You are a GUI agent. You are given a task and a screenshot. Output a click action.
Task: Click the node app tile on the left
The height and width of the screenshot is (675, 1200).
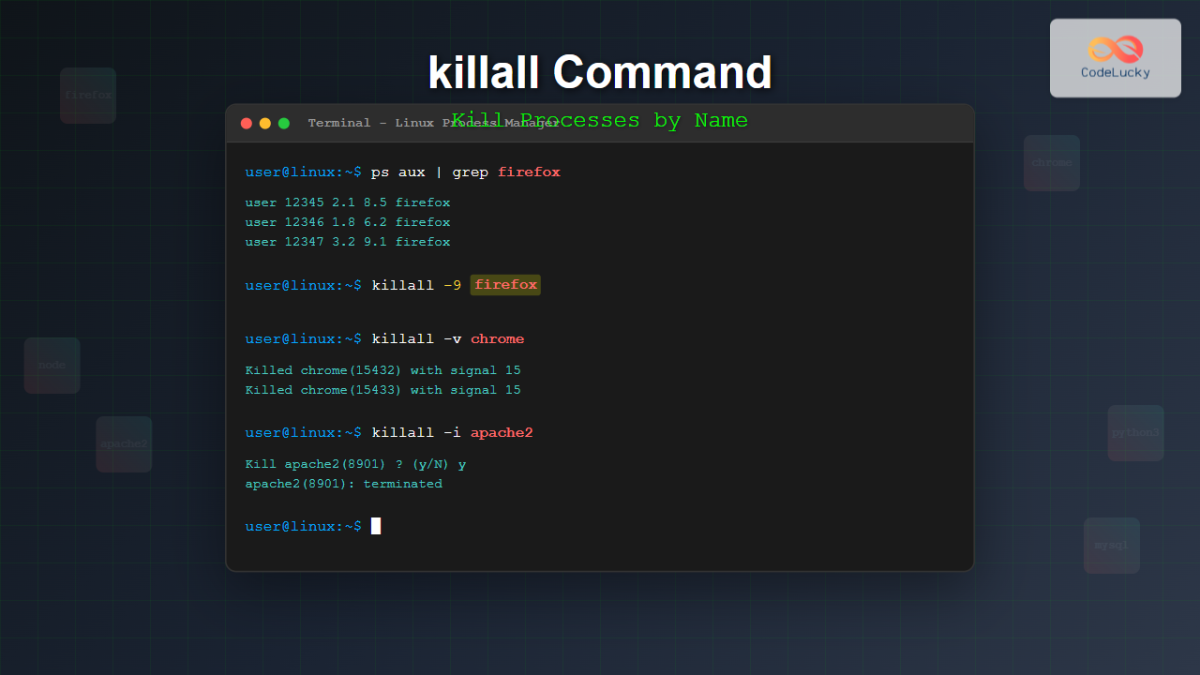point(52,365)
